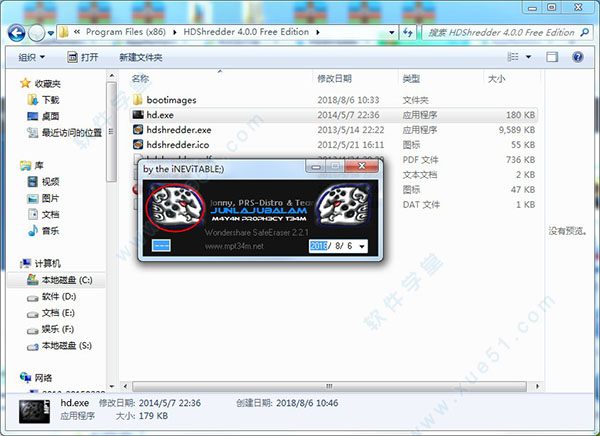The width and height of the screenshot is (600, 436).
Task: Click the 2013/5/14 22:22 date cell
Action: click(351, 130)
